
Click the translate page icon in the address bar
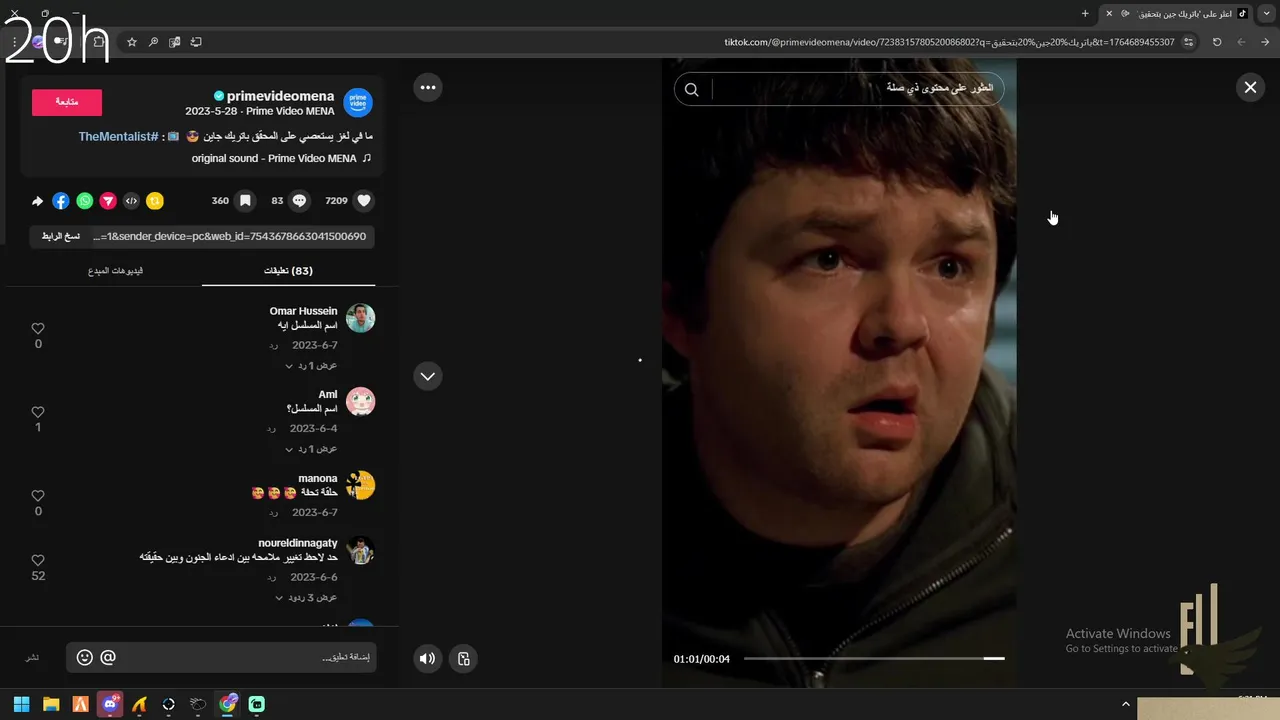(174, 42)
